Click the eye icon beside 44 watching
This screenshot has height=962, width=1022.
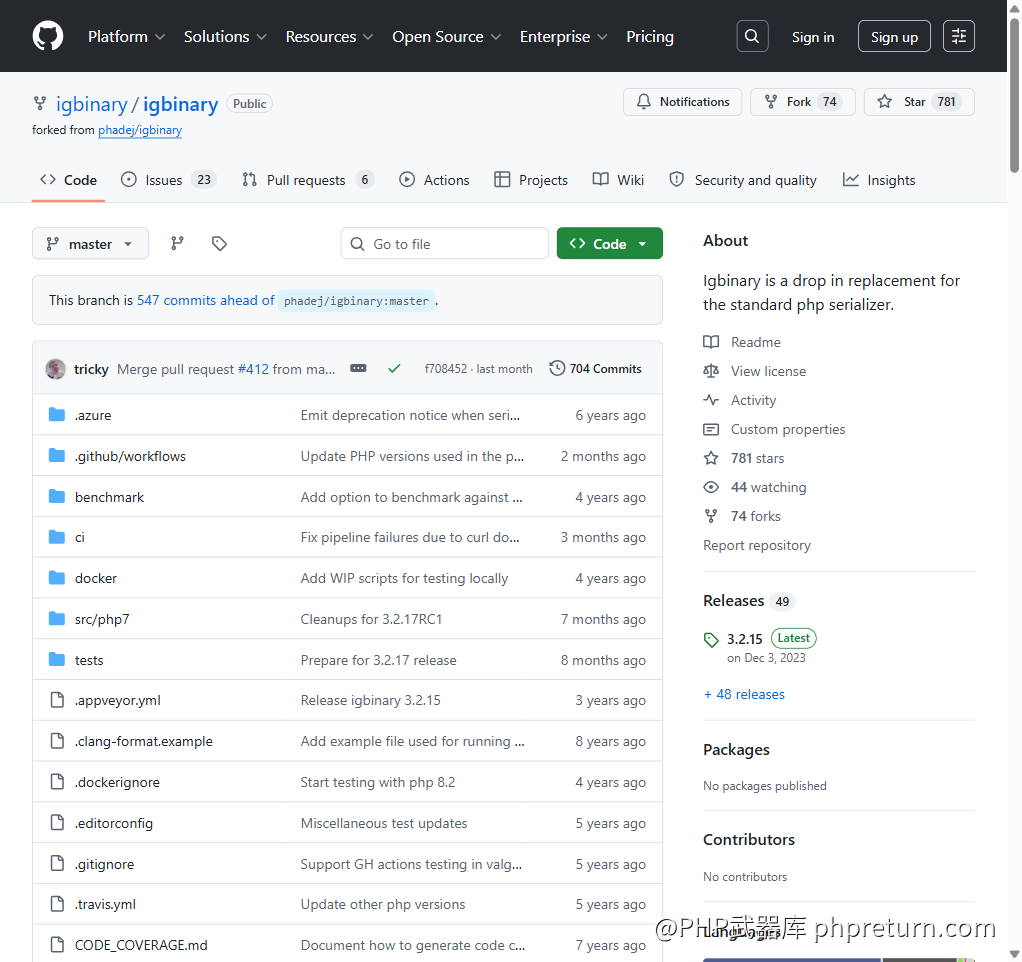coord(711,488)
